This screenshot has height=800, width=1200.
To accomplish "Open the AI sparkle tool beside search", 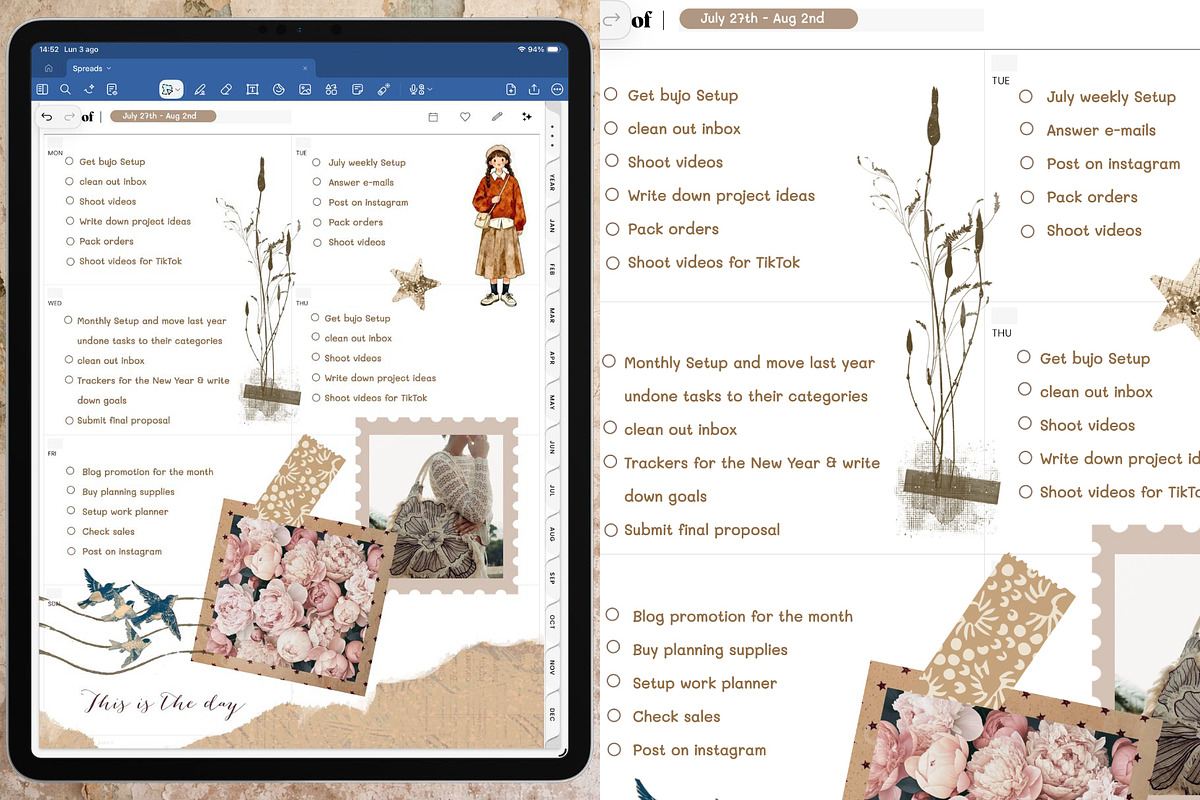I will [88, 89].
